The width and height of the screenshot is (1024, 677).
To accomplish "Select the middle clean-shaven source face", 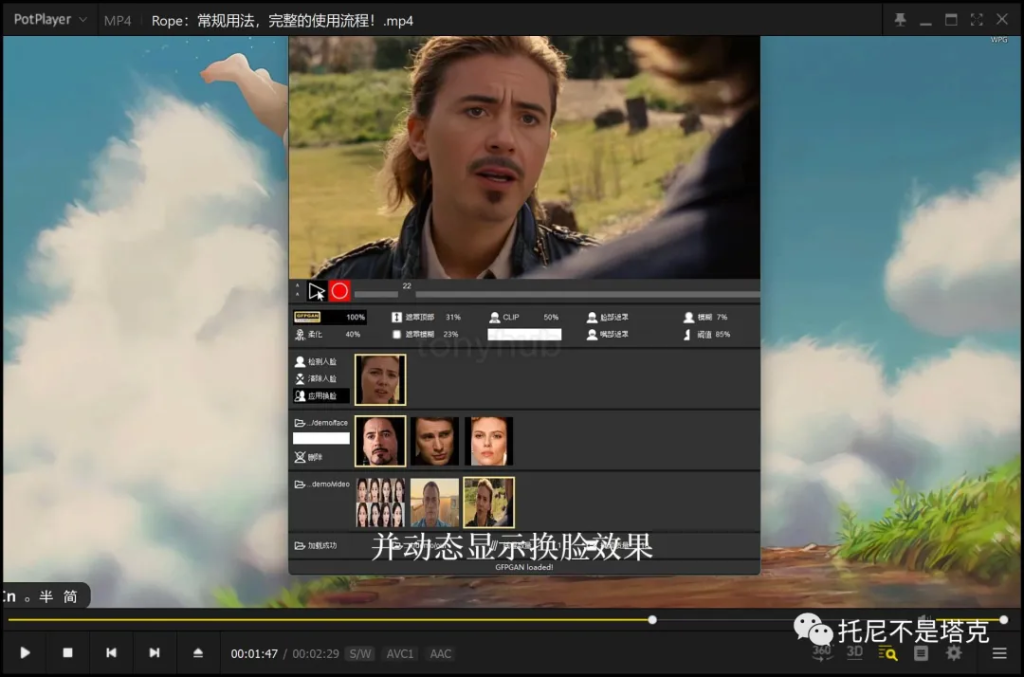I will (x=434, y=441).
